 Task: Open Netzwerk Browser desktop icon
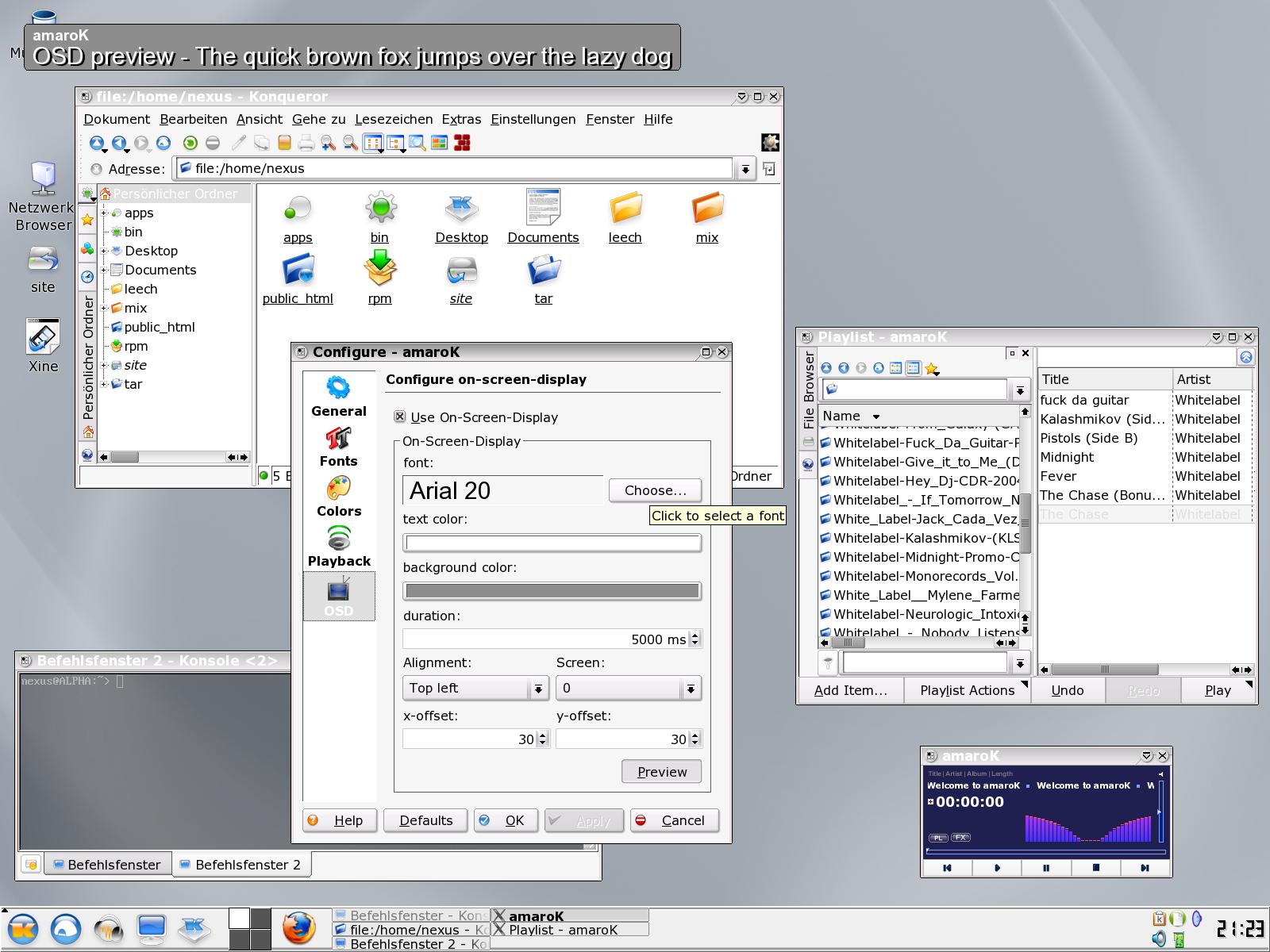point(42,196)
